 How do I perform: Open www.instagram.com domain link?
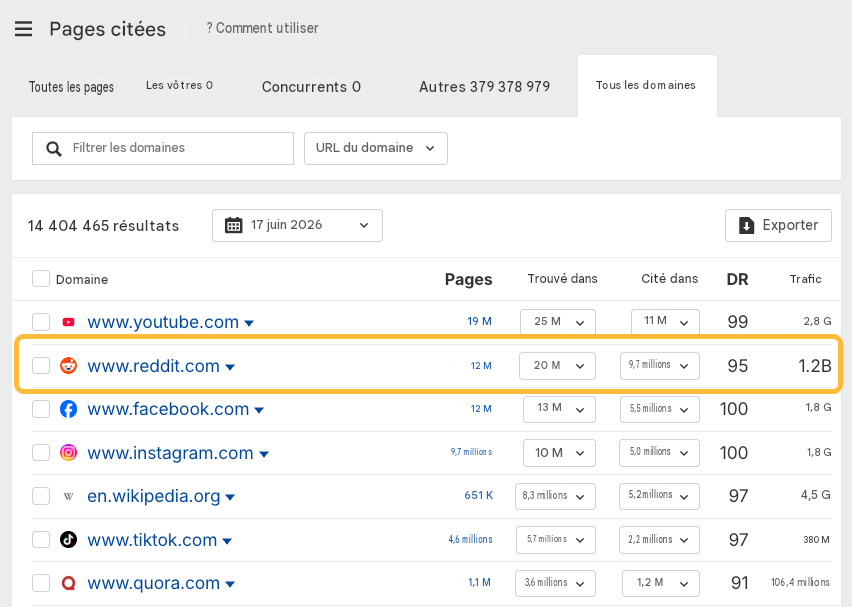click(170, 453)
